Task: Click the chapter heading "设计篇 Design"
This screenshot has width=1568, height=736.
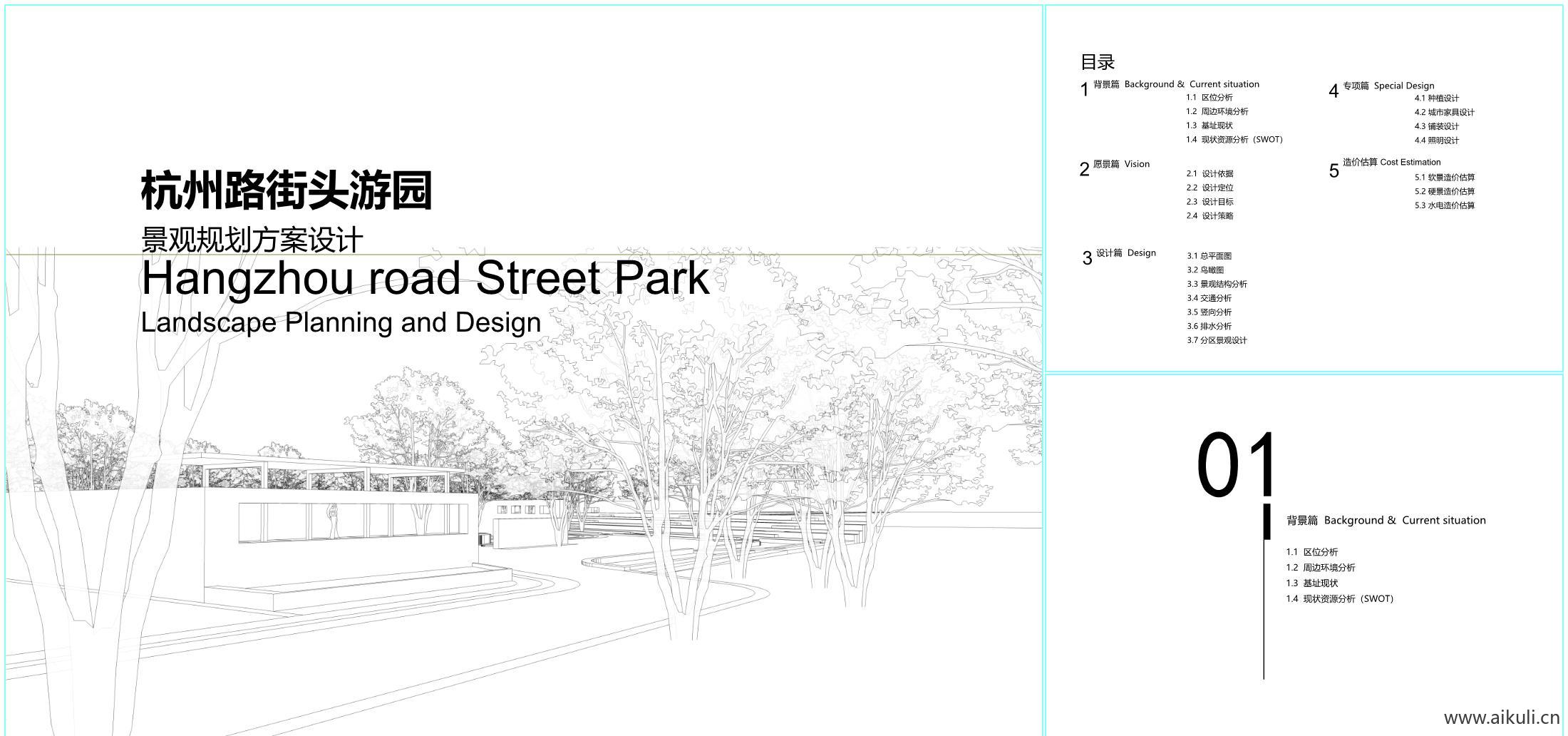Action: point(1126,253)
